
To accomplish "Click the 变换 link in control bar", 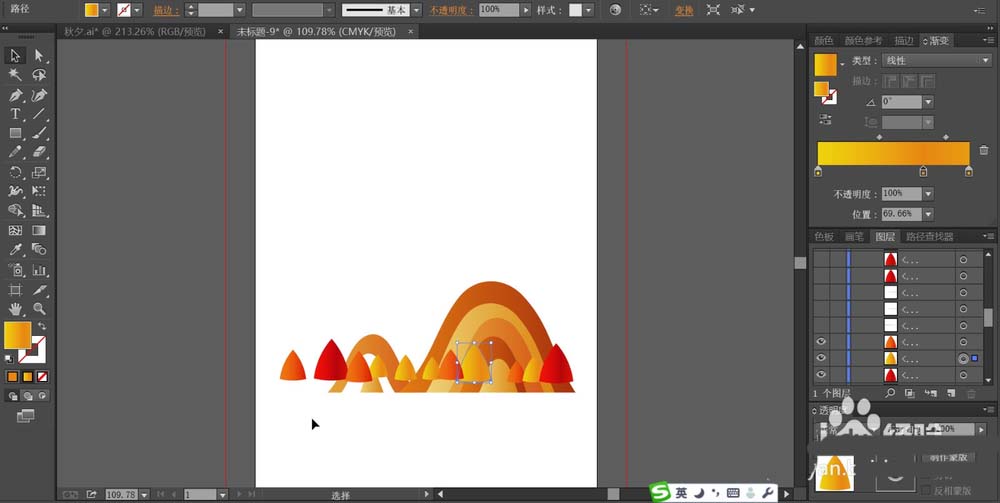I will [684, 10].
